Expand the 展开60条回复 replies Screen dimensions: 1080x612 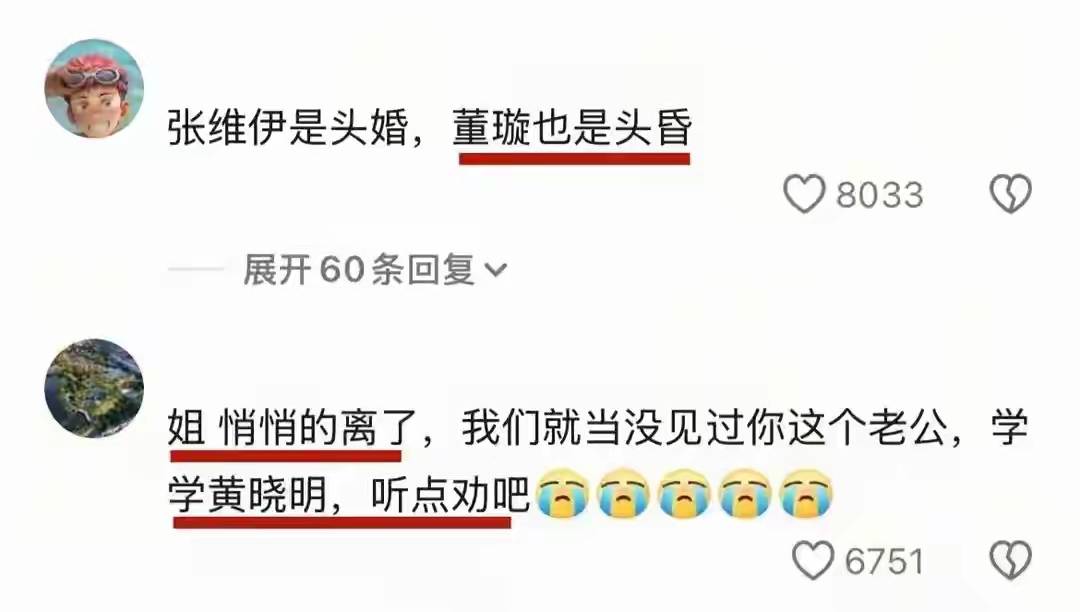tap(375, 269)
